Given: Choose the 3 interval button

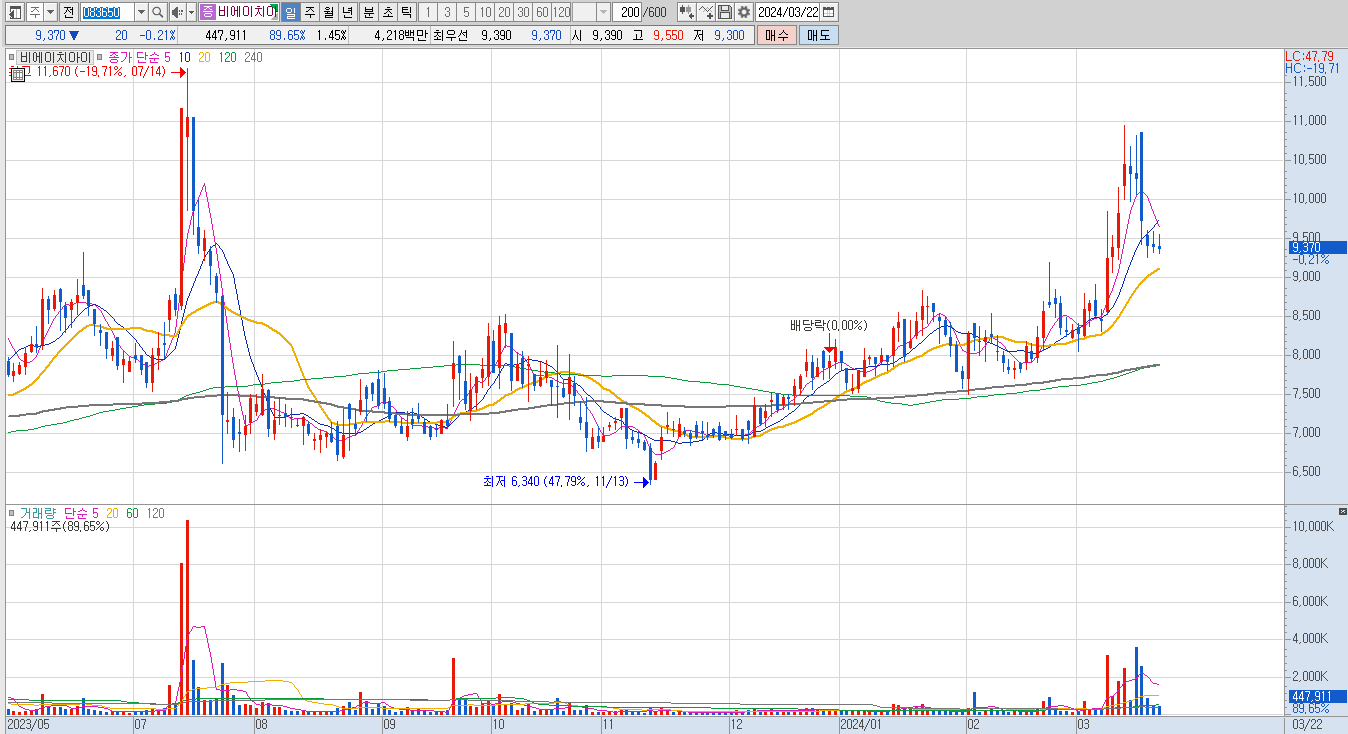Looking at the screenshot, I should (x=446, y=12).
